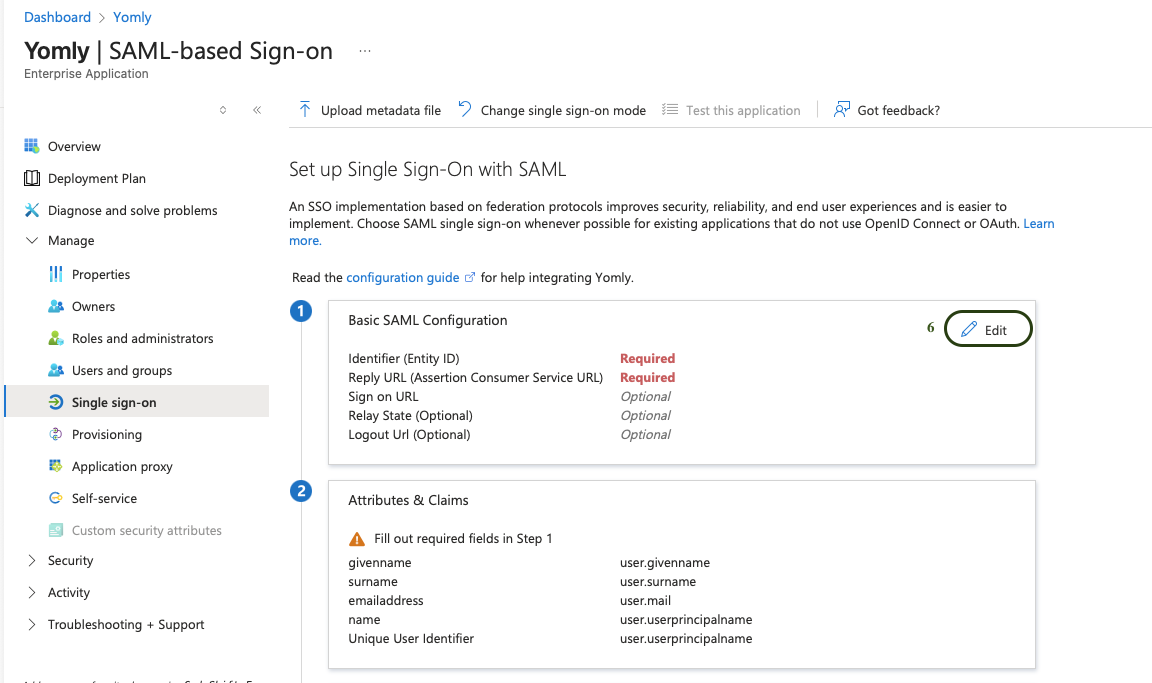The height and width of the screenshot is (683, 1152).
Task: Click Diagnose and solve problems wrench icon
Action: click(31, 210)
